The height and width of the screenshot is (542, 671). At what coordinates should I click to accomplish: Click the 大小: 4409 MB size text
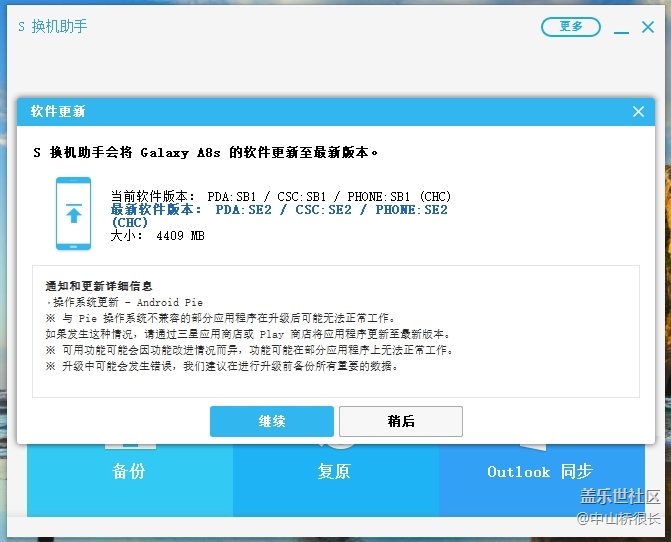click(157, 236)
